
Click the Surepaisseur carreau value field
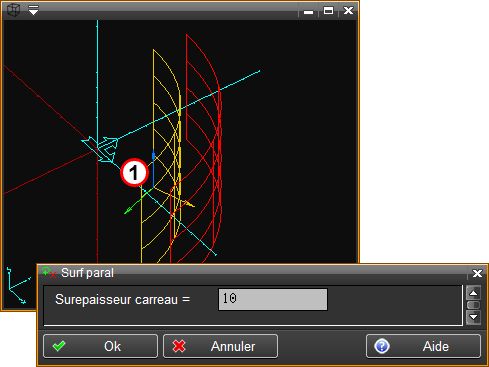[273, 299]
